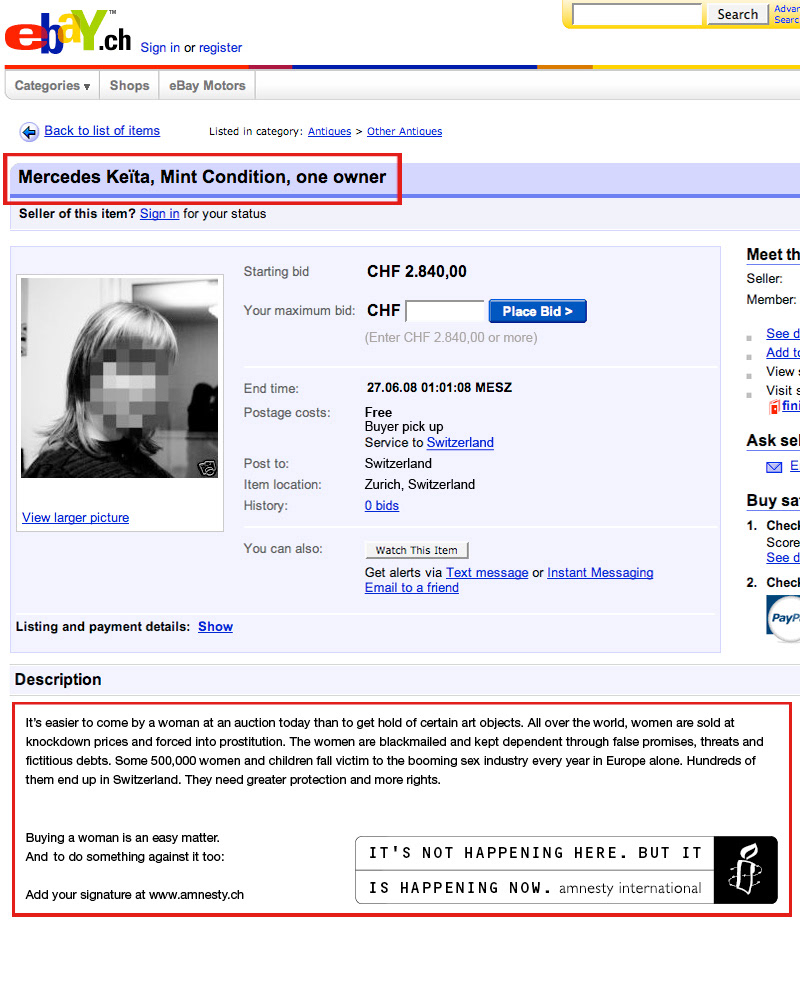Click the Description section heading

pyautogui.click(x=58, y=680)
